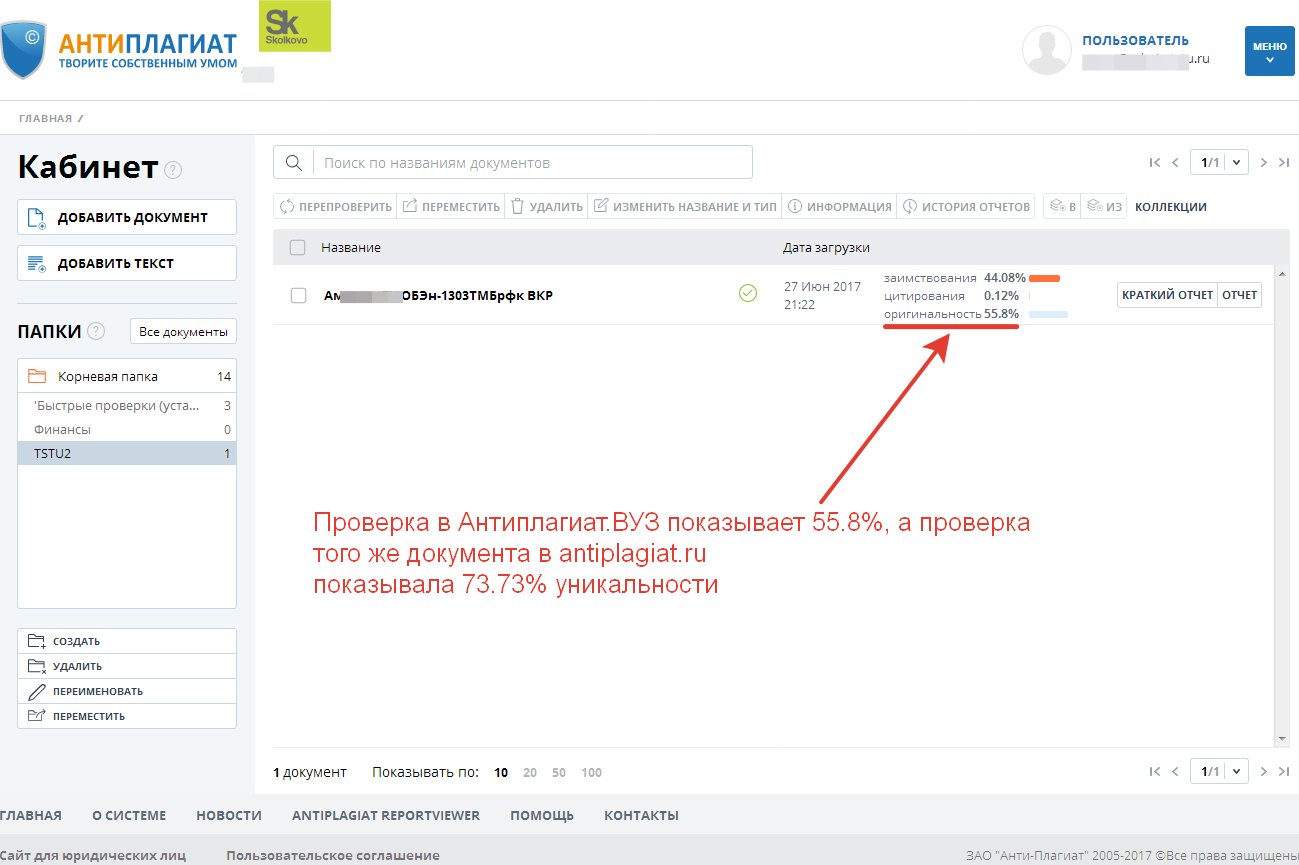Screen dimensions: 1299x865
Task: Click the user avatar picture
Action: (x=1047, y=50)
